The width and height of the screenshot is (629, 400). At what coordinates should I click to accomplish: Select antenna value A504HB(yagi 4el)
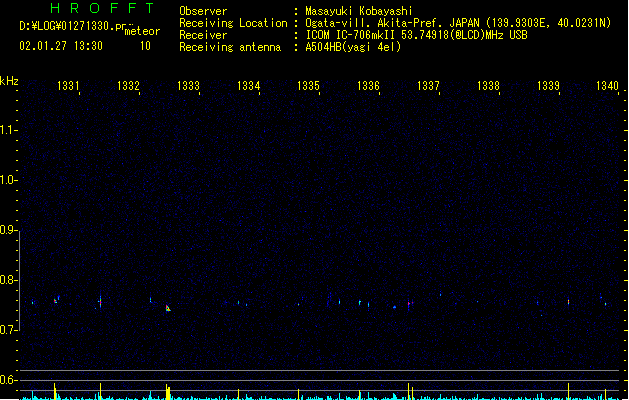click(x=353, y=47)
